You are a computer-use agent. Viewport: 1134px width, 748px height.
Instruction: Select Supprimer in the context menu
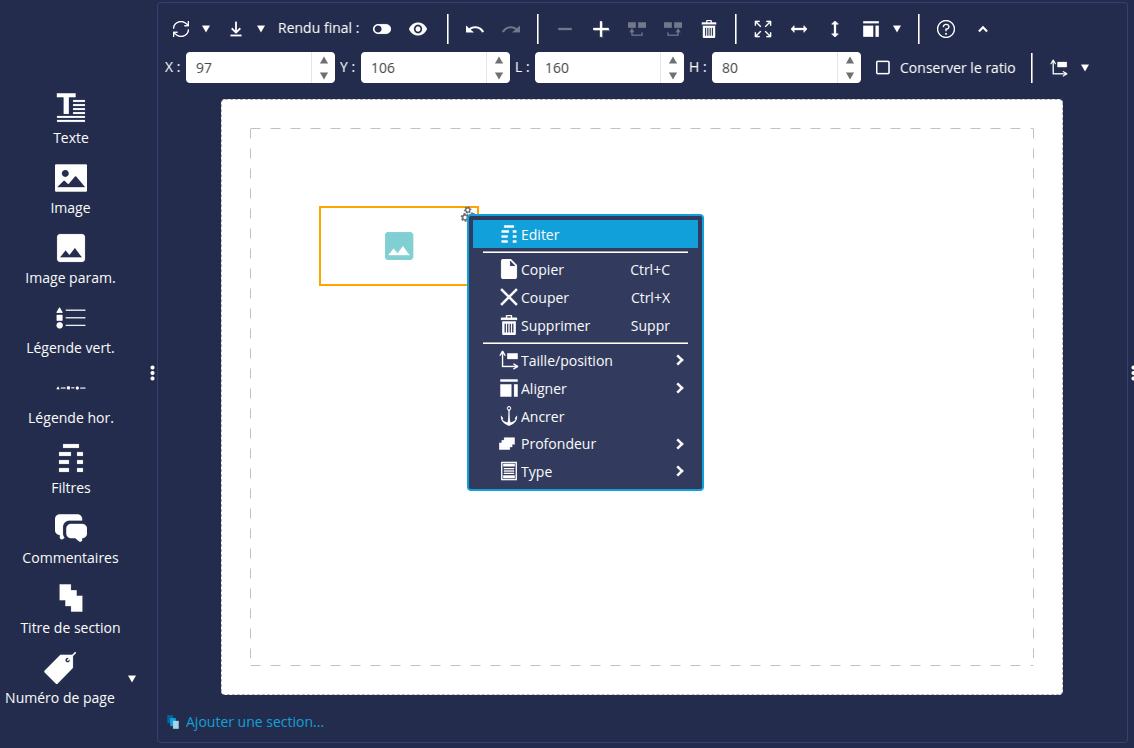pyautogui.click(x=585, y=326)
